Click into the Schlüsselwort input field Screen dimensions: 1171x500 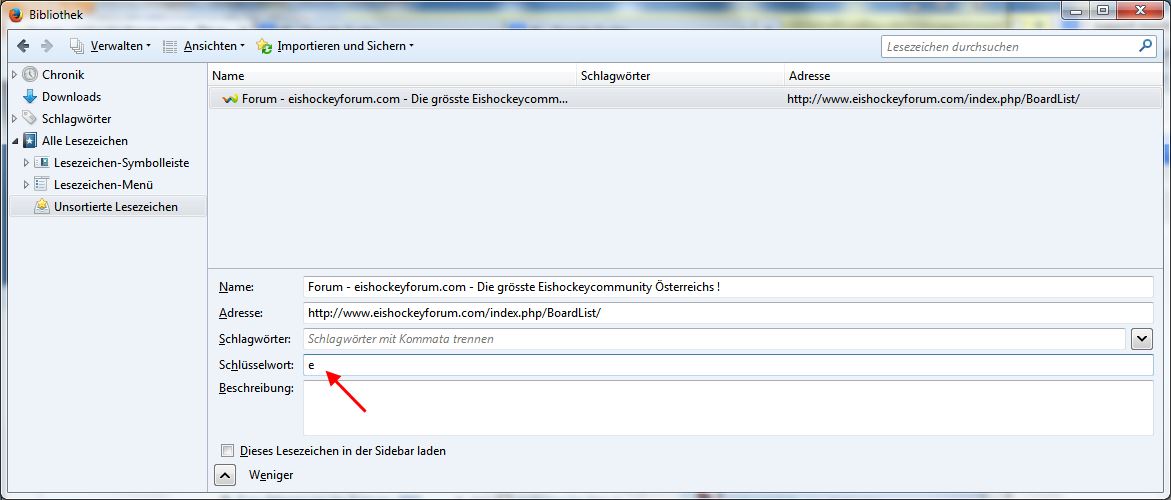pyautogui.click(x=728, y=366)
